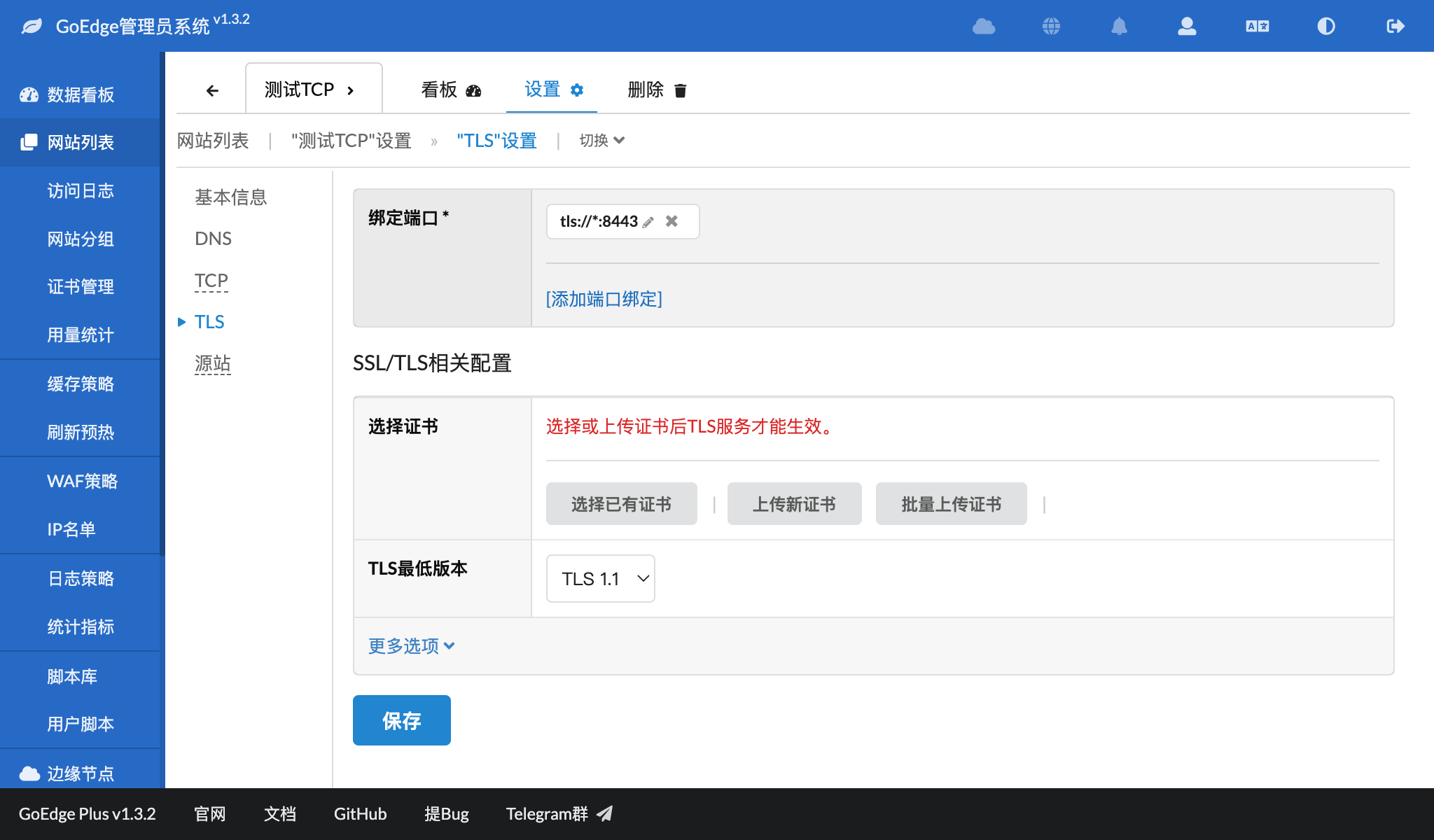Open 访问日志 in sidebar

(81, 191)
